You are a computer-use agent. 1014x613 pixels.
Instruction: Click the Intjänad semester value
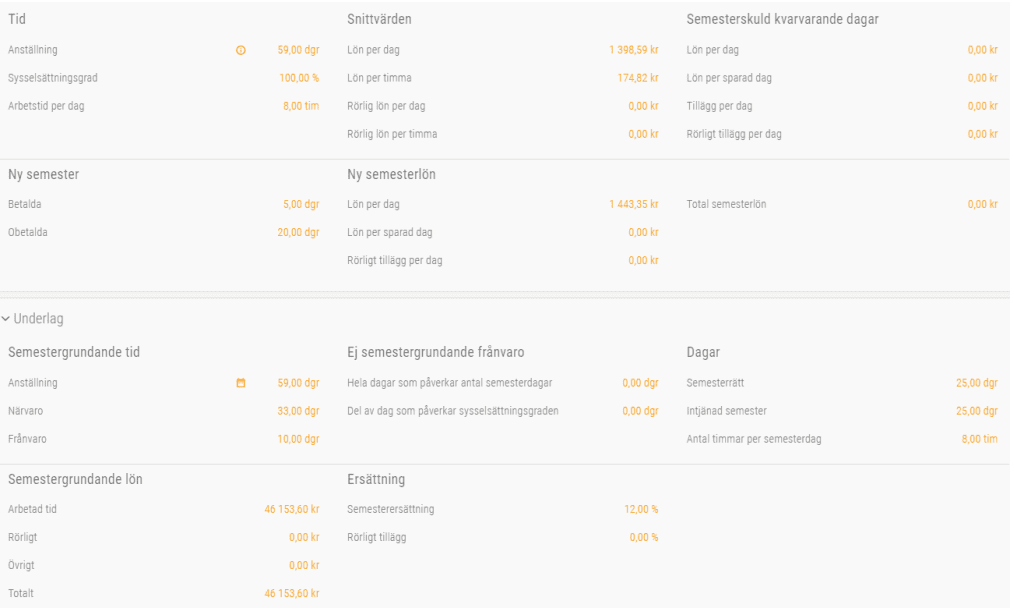coord(977,411)
